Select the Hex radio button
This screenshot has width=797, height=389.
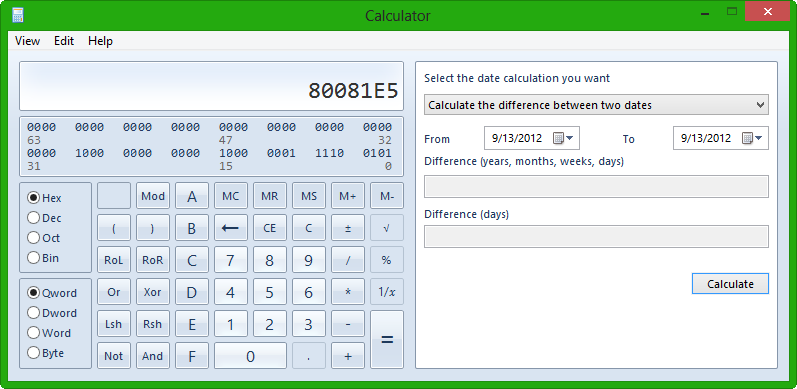click(x=34, y=198)
